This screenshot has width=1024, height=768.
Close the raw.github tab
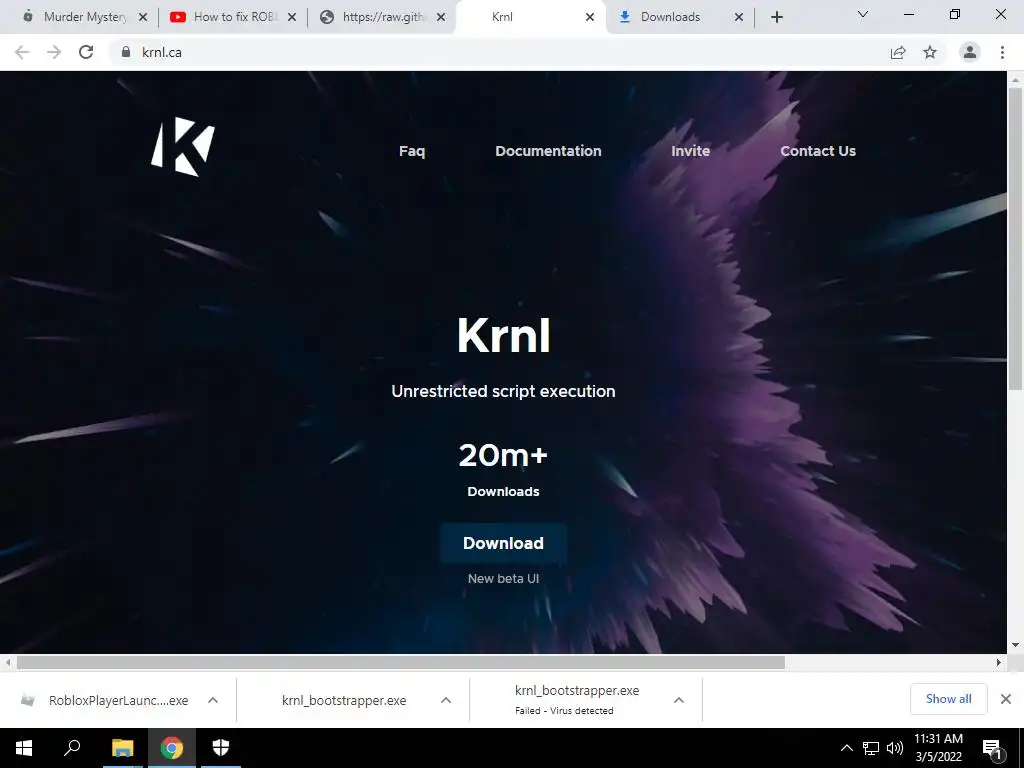click(441, 18)
